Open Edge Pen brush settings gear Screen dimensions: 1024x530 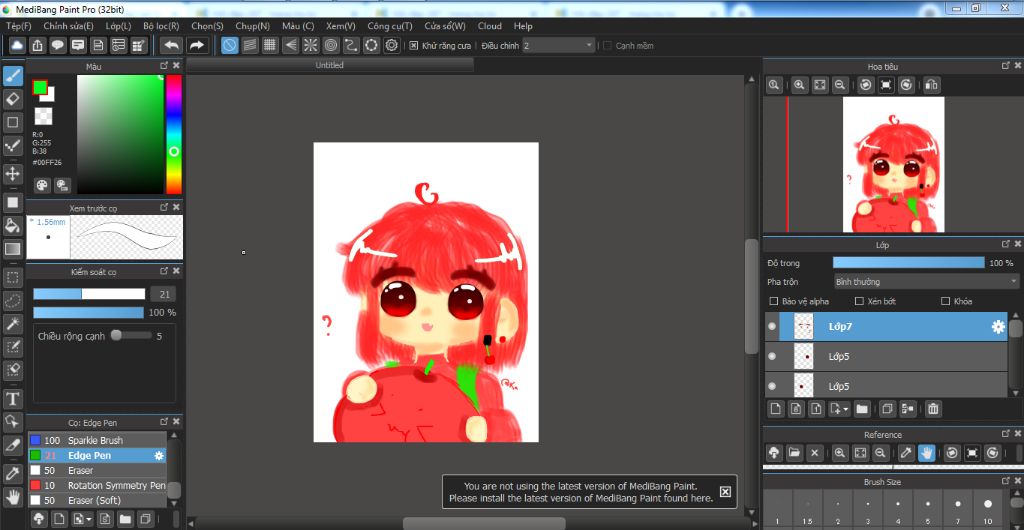158,456
